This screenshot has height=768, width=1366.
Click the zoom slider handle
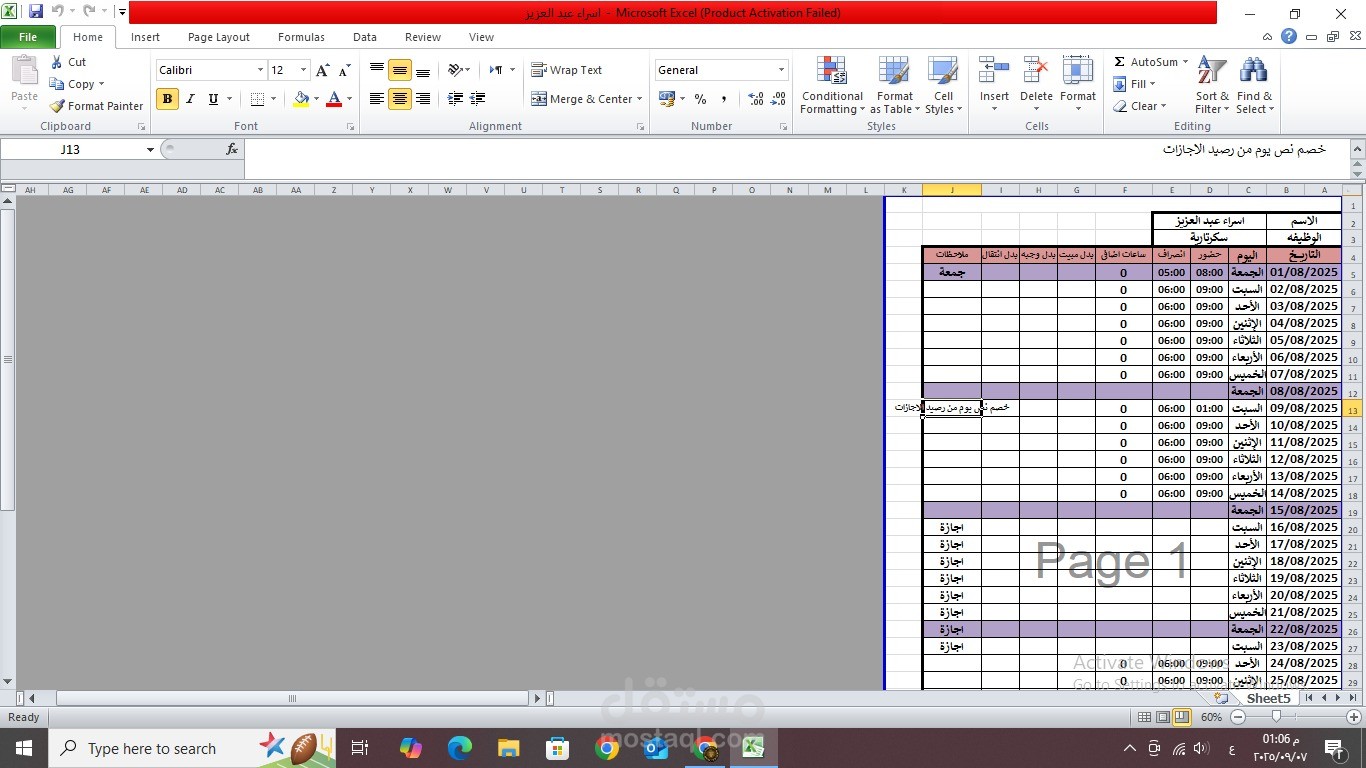click(1276, 717)
